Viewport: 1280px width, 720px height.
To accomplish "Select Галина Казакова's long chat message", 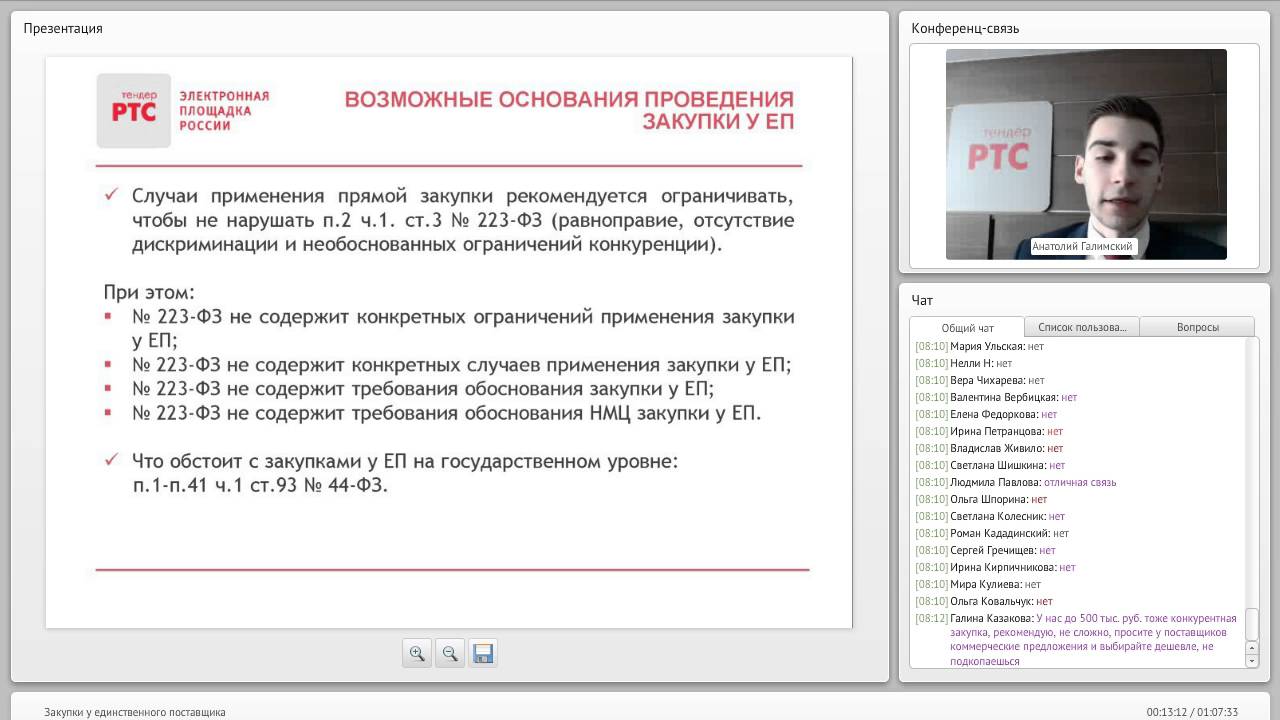I will [x=1077, y=639].
